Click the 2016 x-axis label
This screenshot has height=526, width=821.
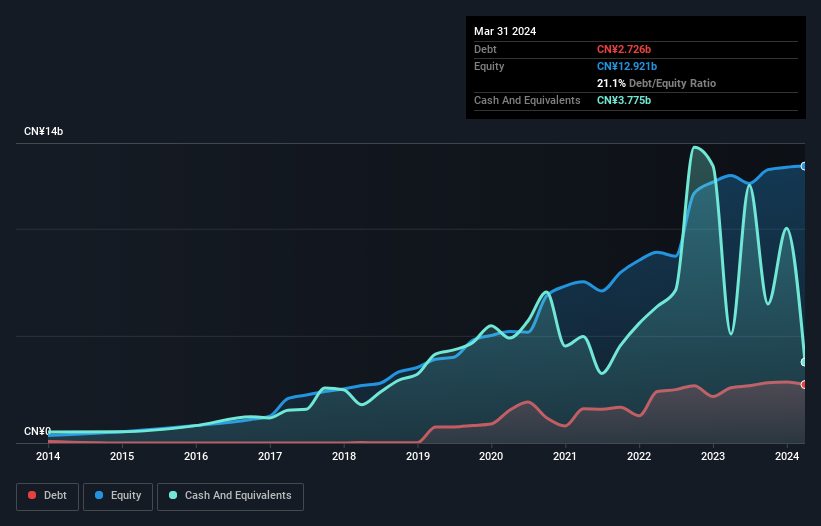pos(196,456)
